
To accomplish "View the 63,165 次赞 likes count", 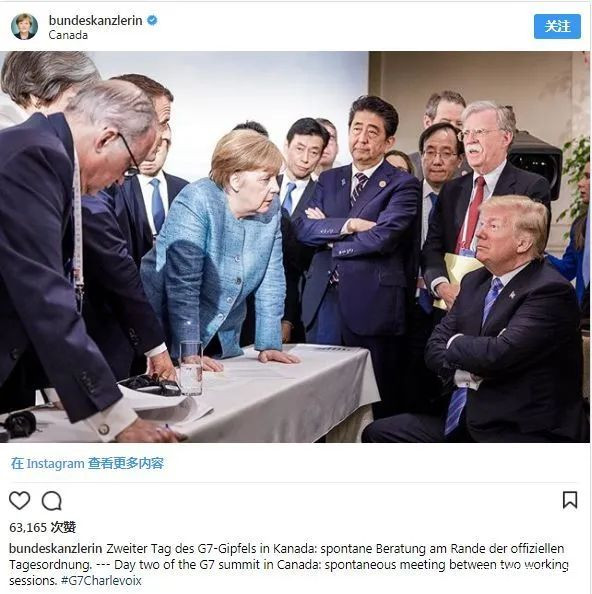I will (x=42, y=527).
